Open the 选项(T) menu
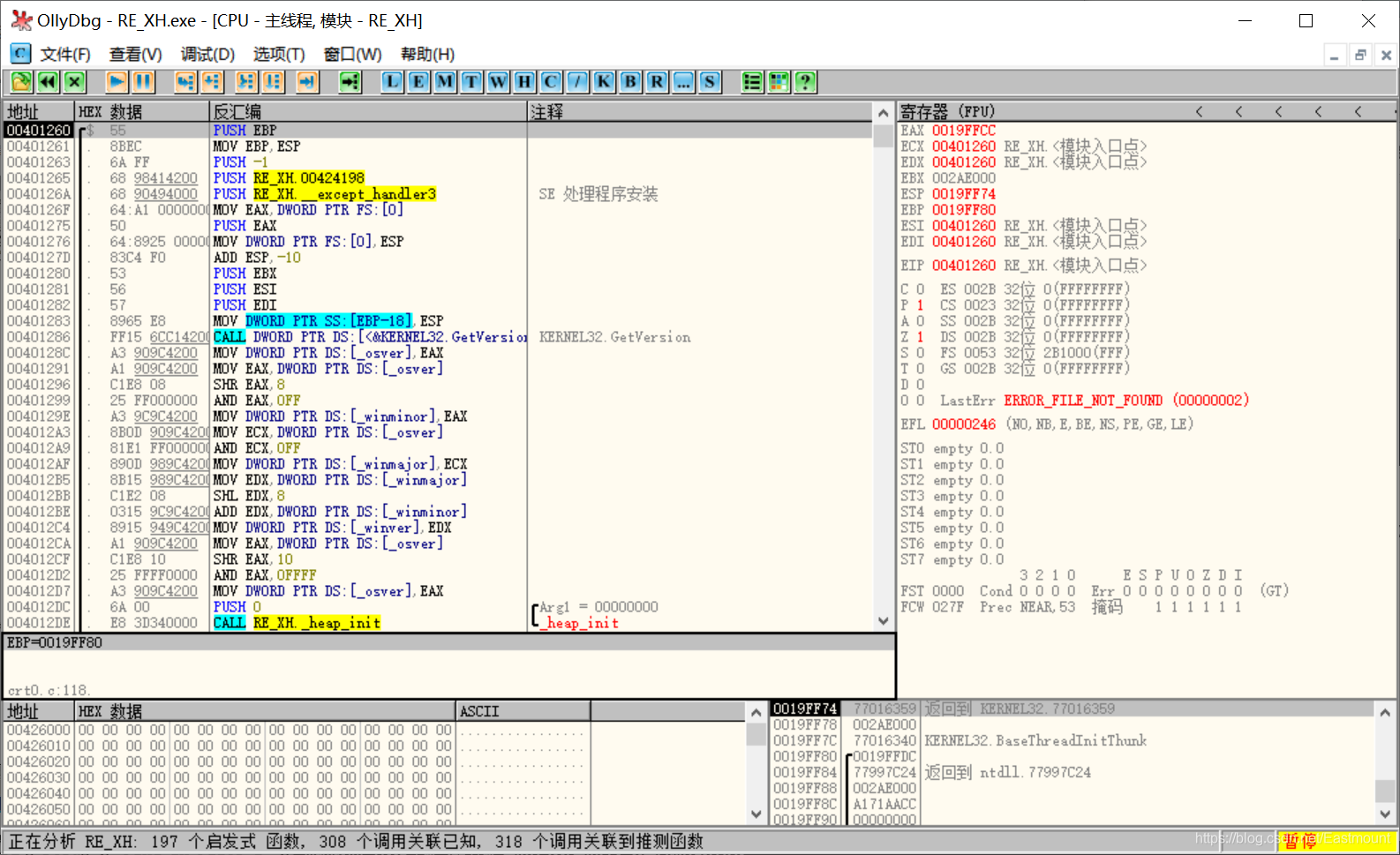 [279, 54]
